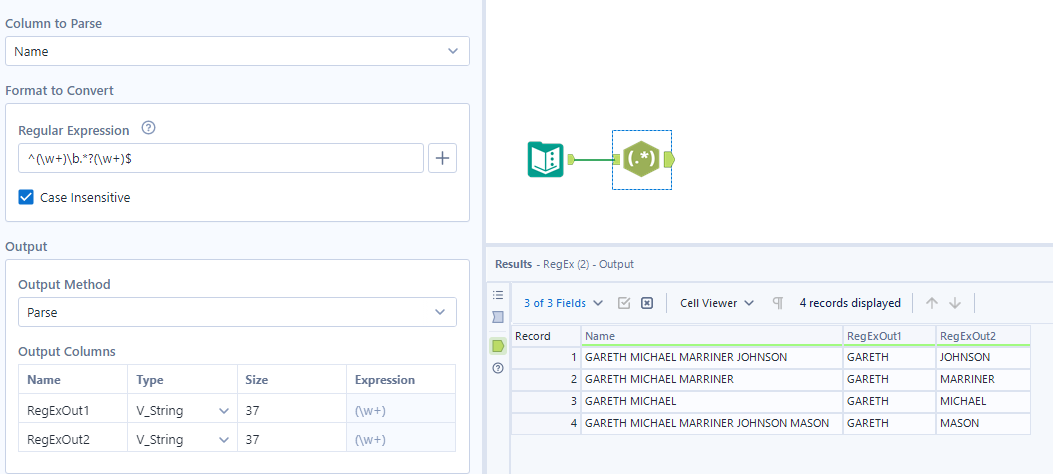1053x474 pixels.
Task: Click the X icon to deselect all fields
Action: pyautogui.click(x=647, y=303)
